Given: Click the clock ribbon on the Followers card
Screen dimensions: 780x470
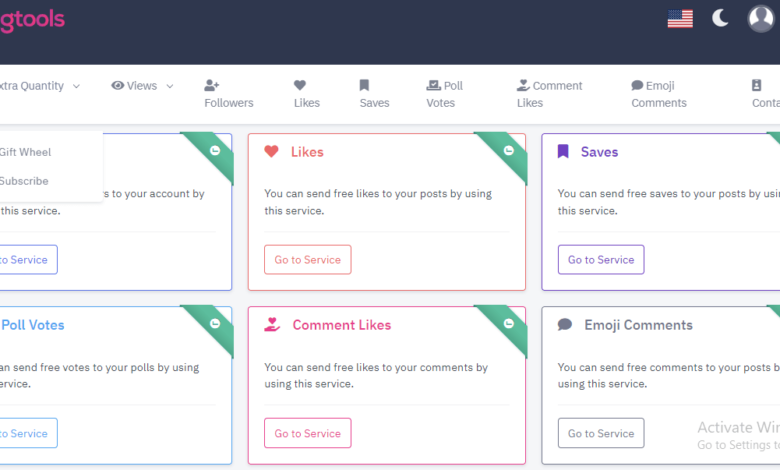Looking at the screenshot, I should point(215,150).
